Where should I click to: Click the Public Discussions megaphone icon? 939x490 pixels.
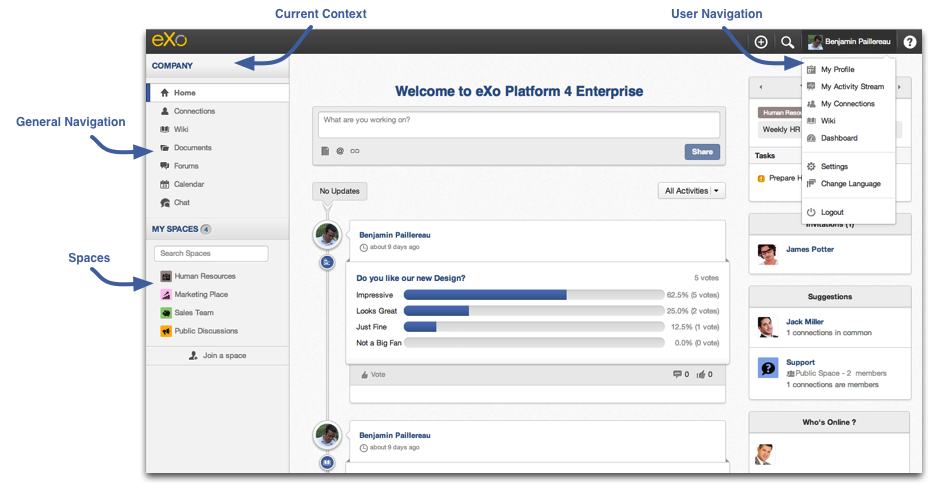pos(166,331)
